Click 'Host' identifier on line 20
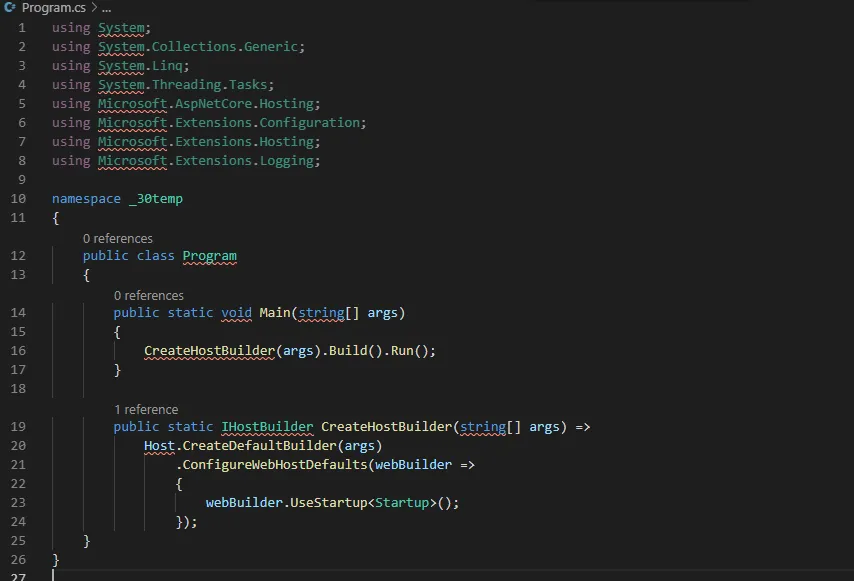The height and width of the screenshot is (581, 854). [x=159, y=446]
